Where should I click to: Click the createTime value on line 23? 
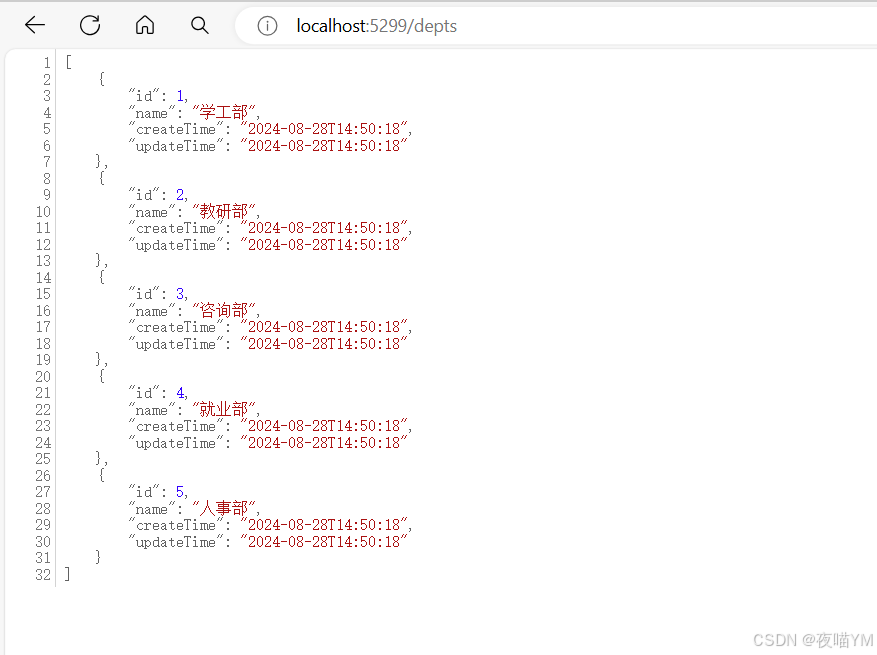[x=324, y=426]
